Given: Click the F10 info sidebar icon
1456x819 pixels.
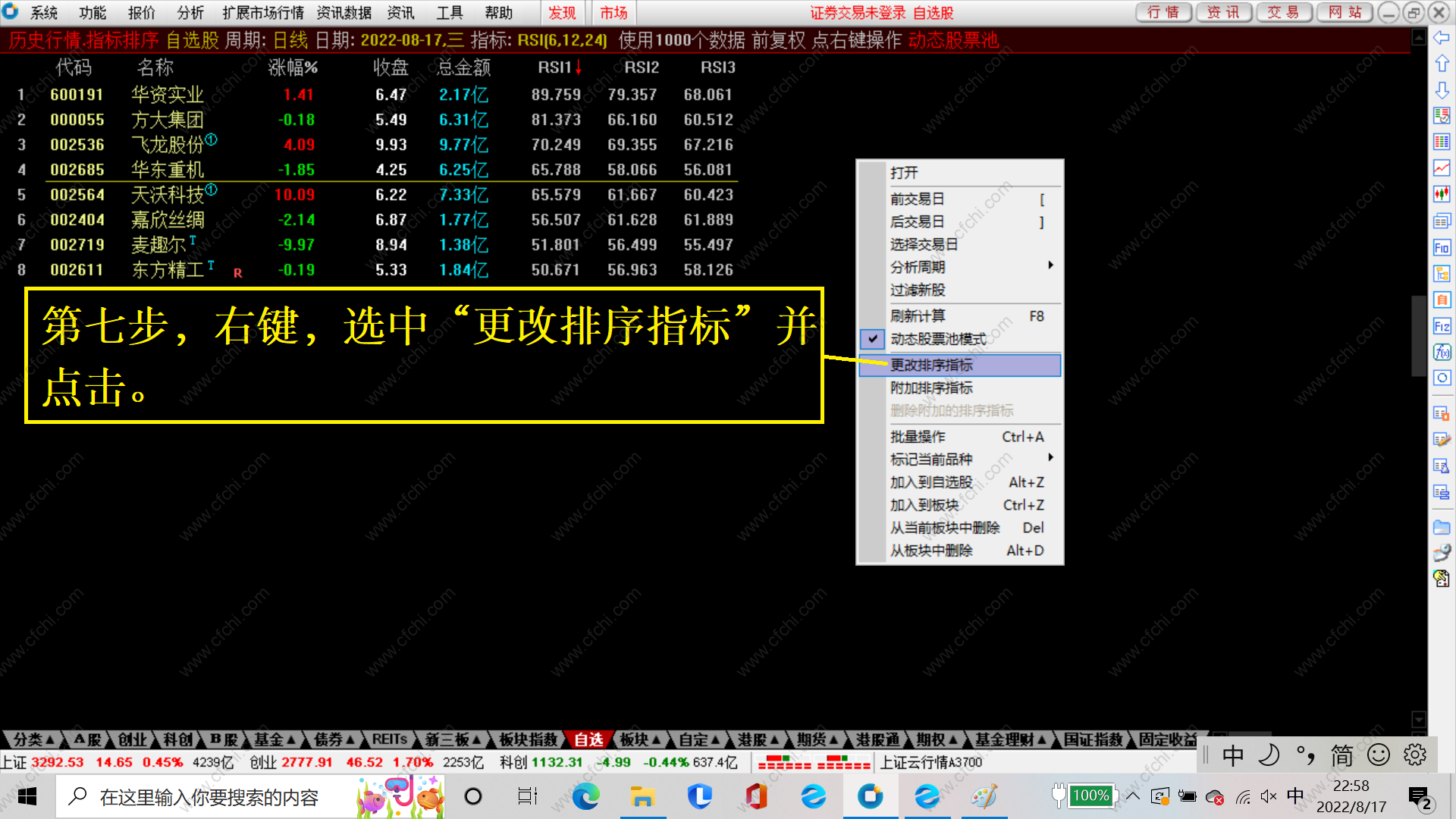Looking at the screenshot, I should [x=1442, y=247].
